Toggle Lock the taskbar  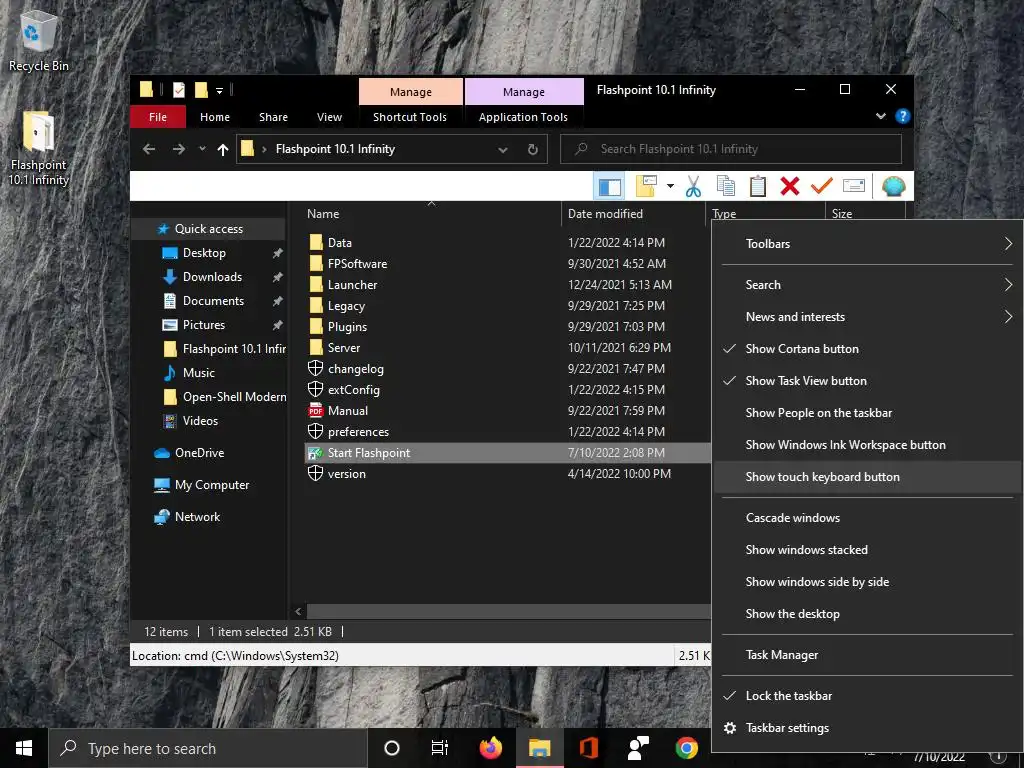tap(867, 696)
